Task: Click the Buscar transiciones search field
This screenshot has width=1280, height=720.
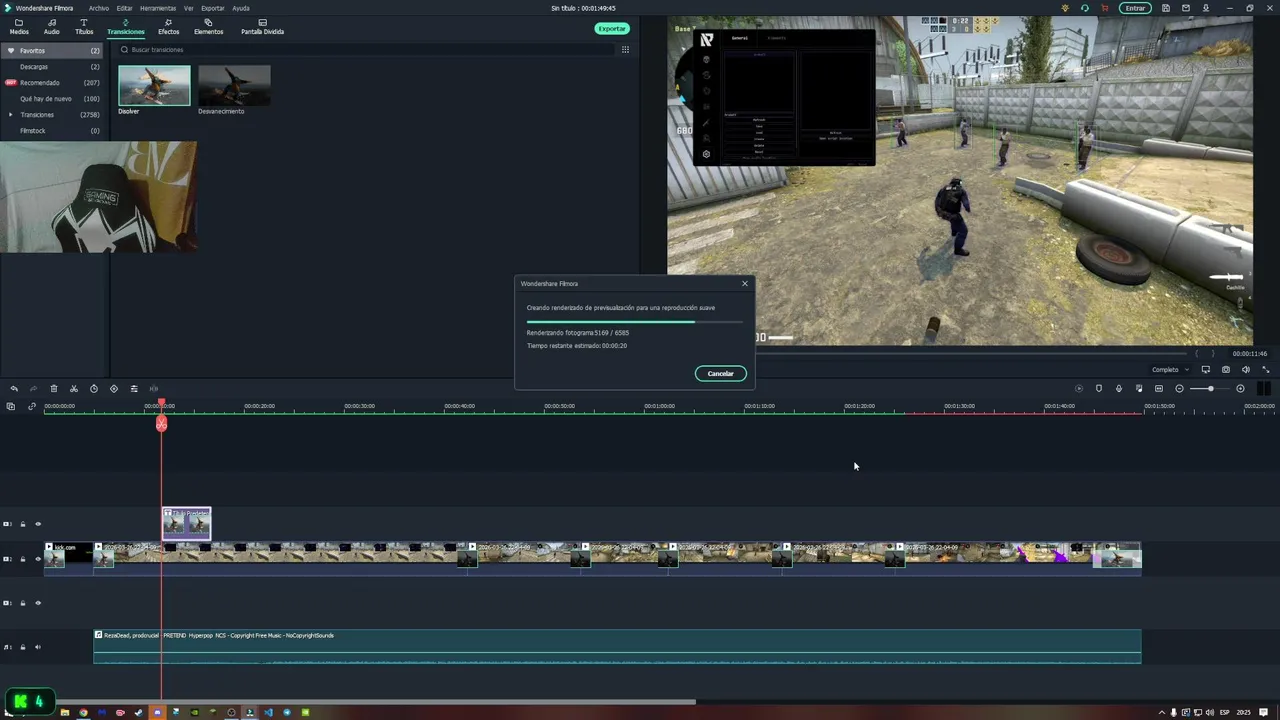Action: click(x=364, y=49)
